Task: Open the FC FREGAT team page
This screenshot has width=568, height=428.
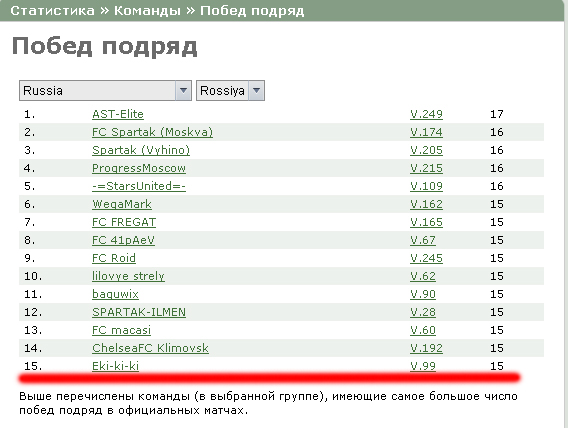Action: click(124, 222)
